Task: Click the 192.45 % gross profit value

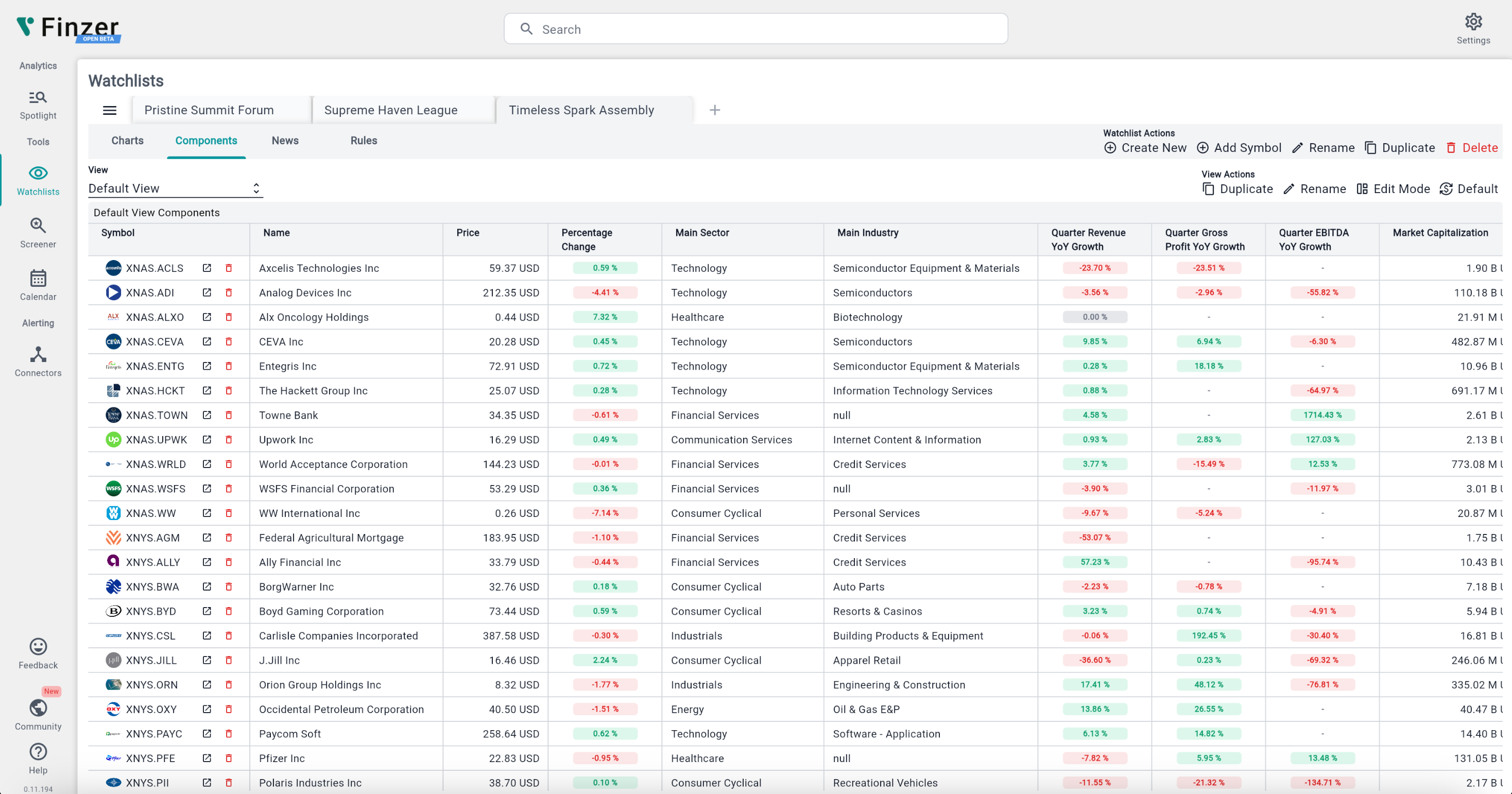Action: (x=1209, y=635)
